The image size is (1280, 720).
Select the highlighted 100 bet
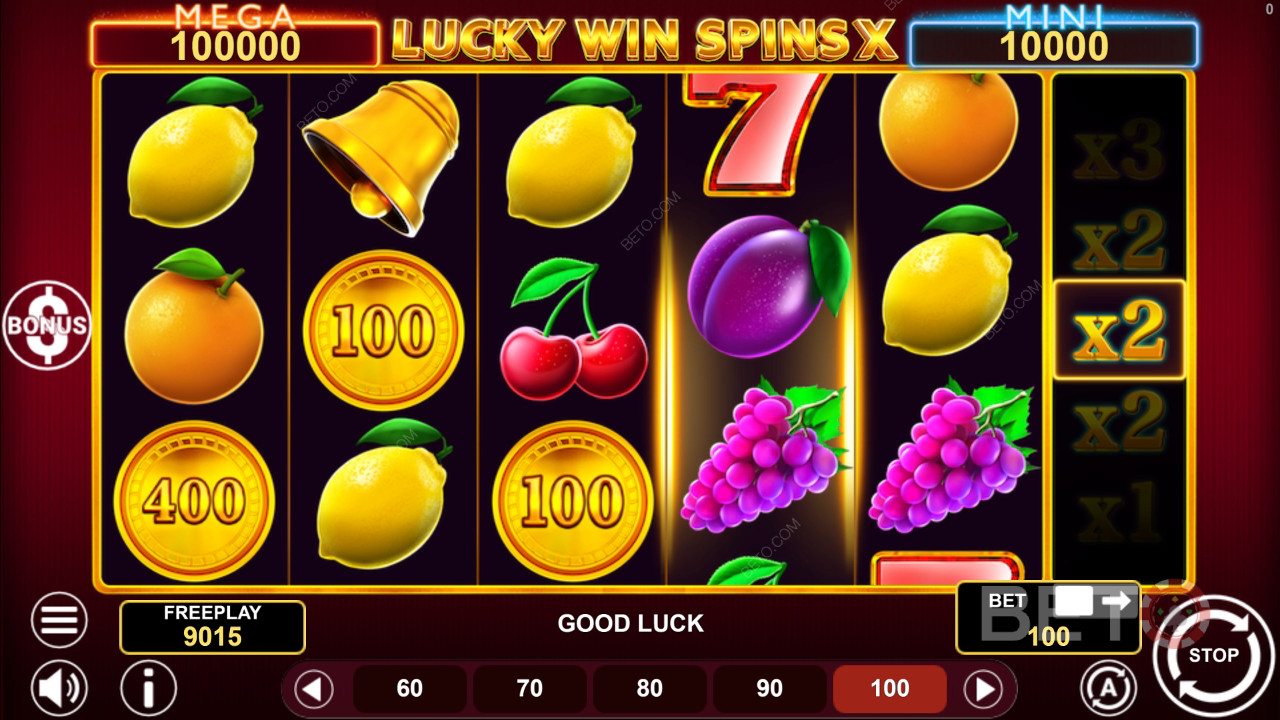pyautogui.click(x=890, y=689)
